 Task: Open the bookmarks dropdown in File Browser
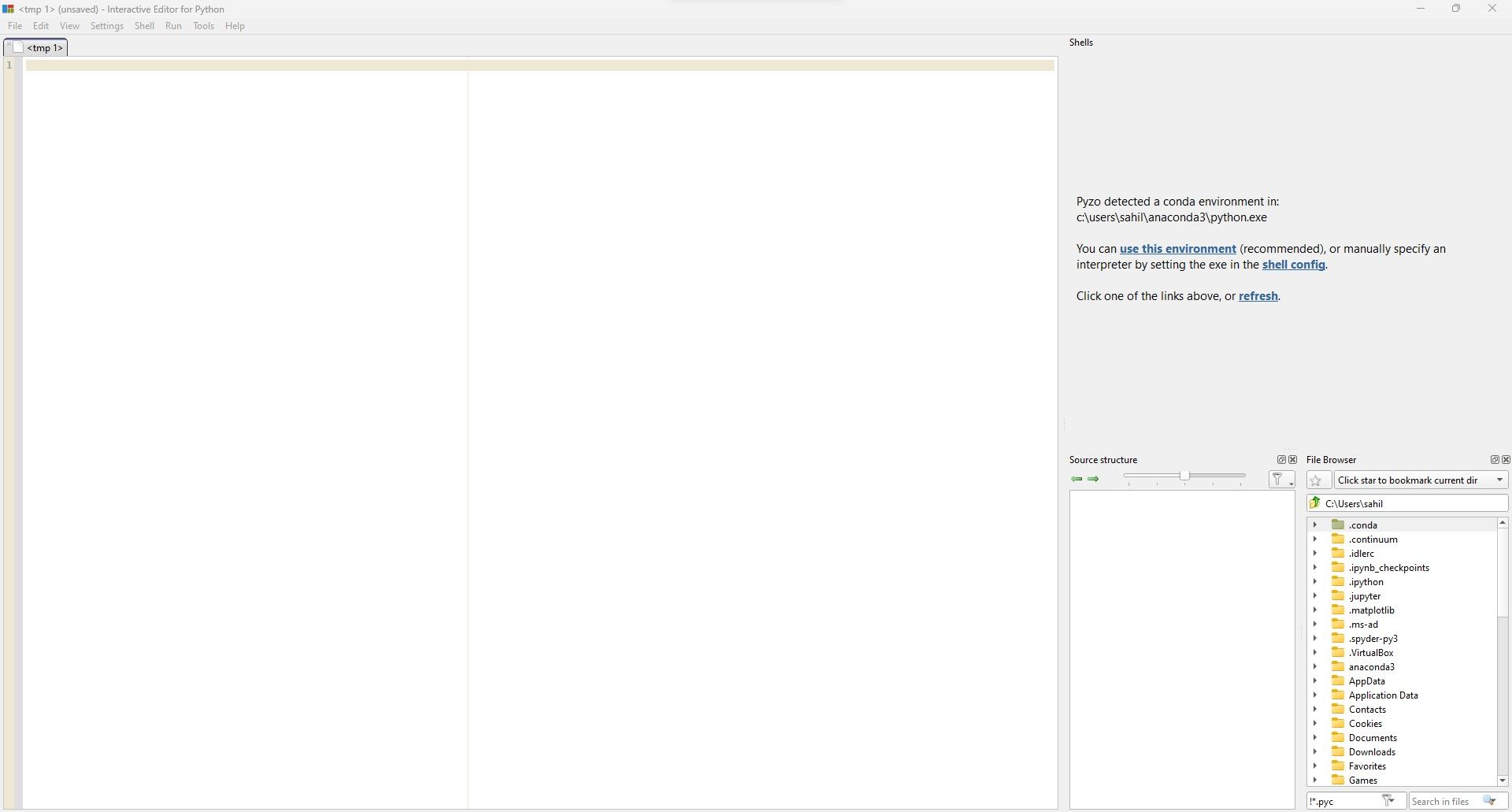(x=1421, y=480)
